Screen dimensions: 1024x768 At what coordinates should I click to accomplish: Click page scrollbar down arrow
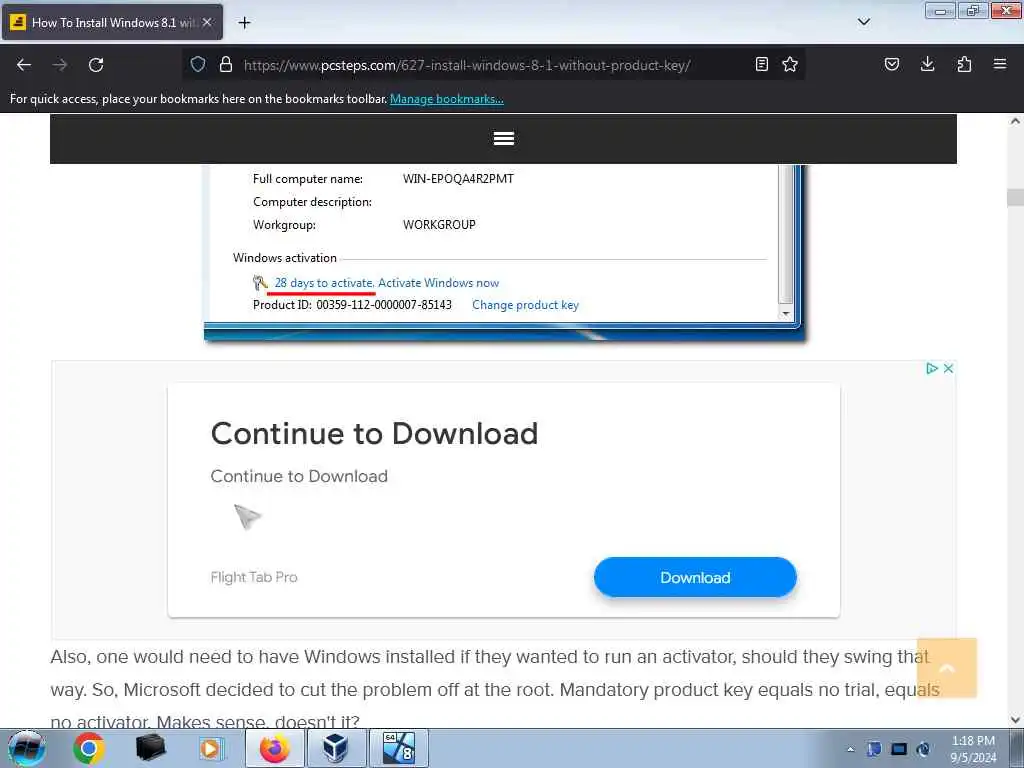click(x=1015, y=720)
